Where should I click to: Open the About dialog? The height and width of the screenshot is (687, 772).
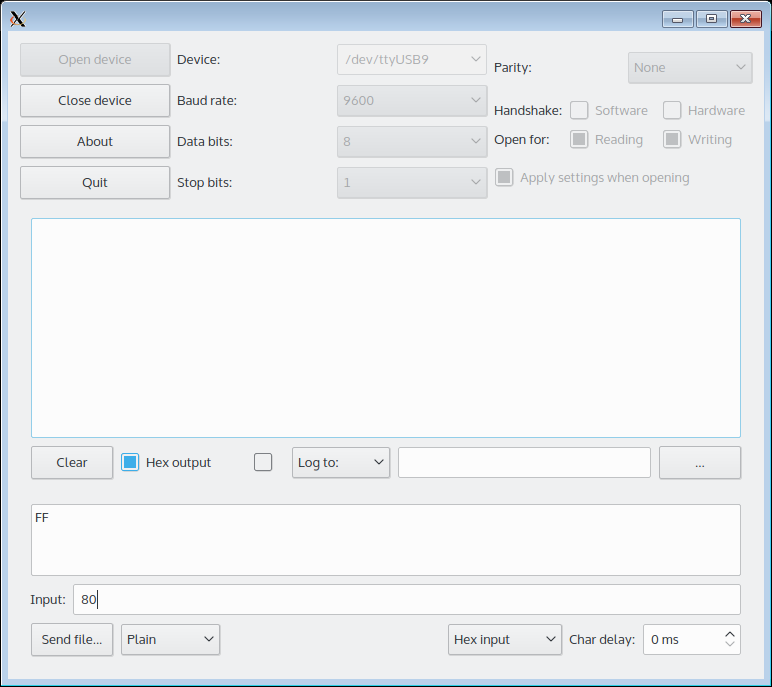tap(95, 141)
